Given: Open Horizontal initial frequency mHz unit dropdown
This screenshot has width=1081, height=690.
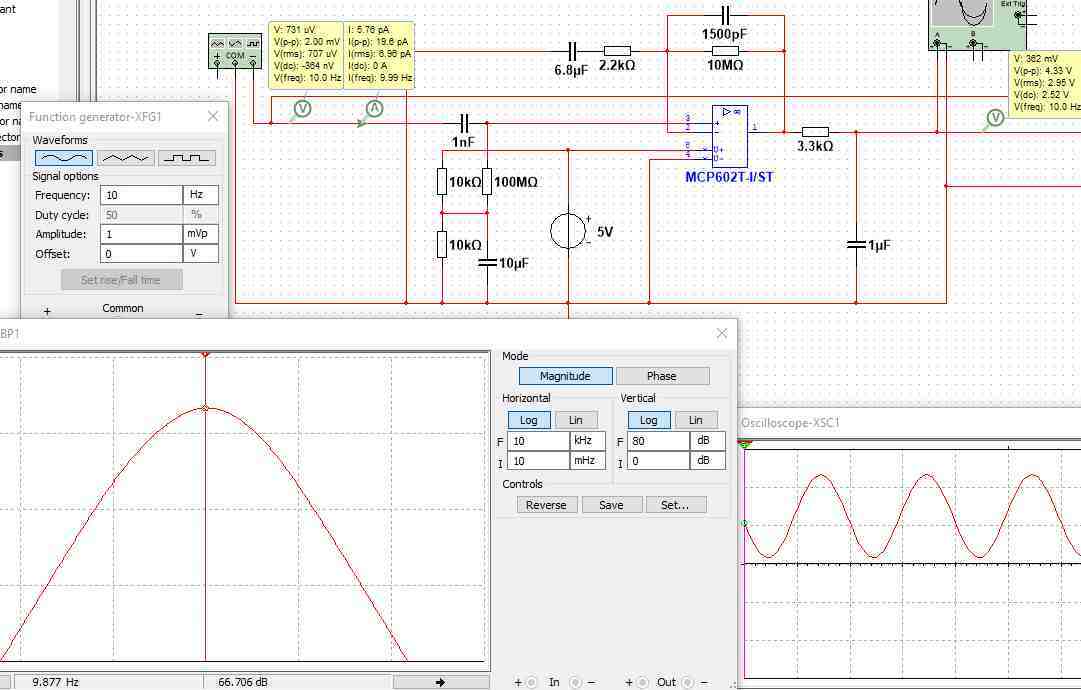Looking at the screenshot, I should tap(588, 460).
